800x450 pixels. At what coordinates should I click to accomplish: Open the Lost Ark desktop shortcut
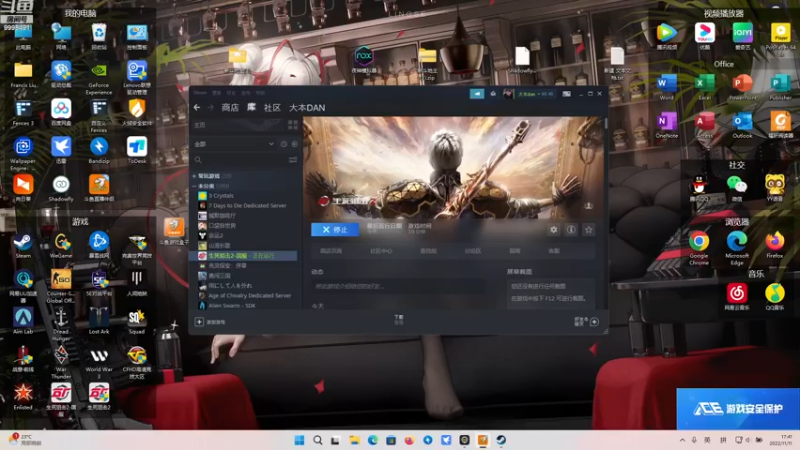tap(99, 320)
